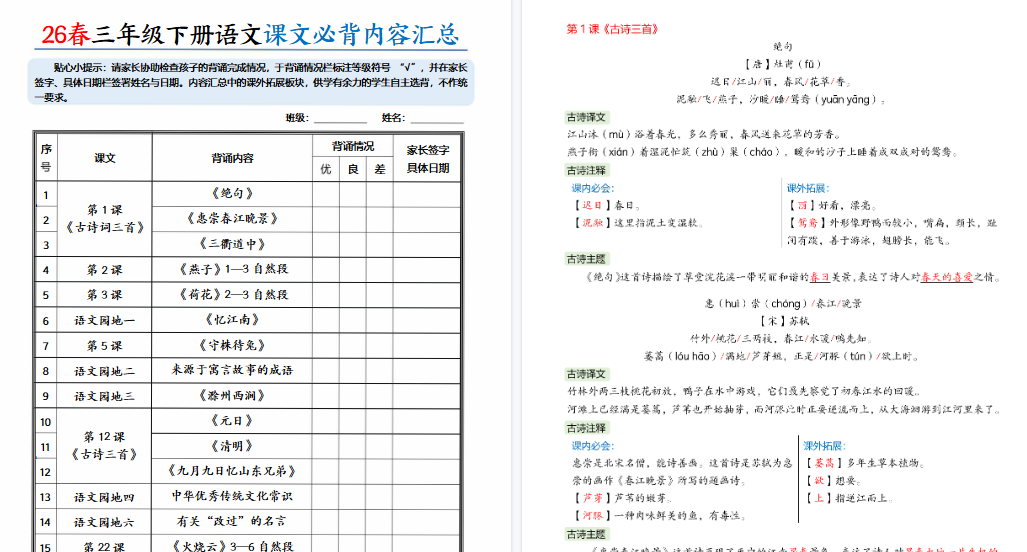Click the red term 蒌蒿 in annotations
The height and width of the screenshot is (552, 1027).
[x=824, y=463]
